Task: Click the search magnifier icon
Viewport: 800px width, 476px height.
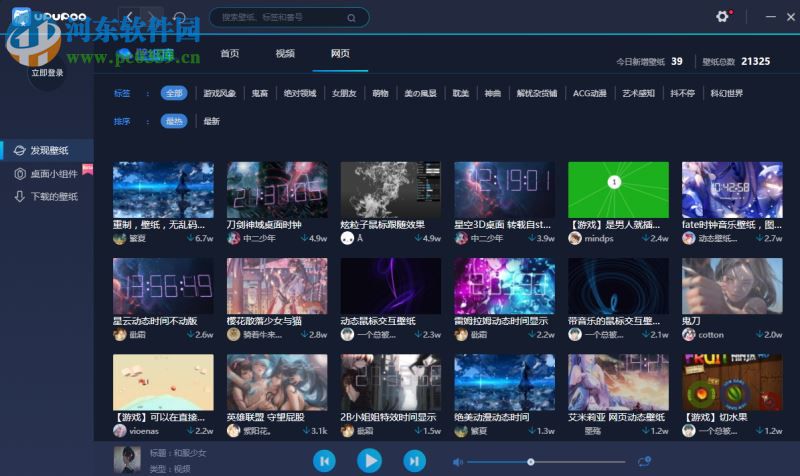Action: (x=352, y=18)
